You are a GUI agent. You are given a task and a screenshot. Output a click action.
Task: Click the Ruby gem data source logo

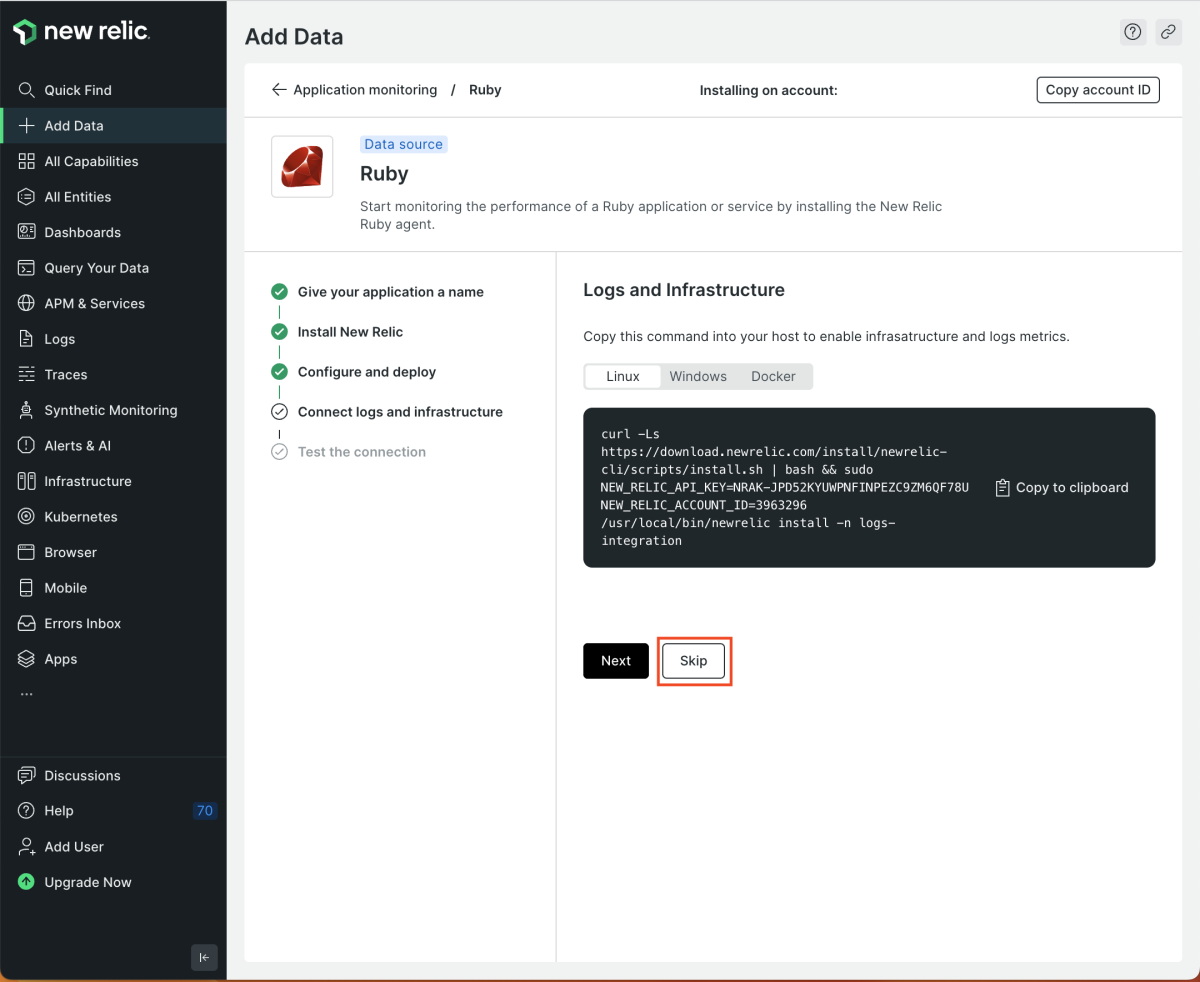pos(302,167)
